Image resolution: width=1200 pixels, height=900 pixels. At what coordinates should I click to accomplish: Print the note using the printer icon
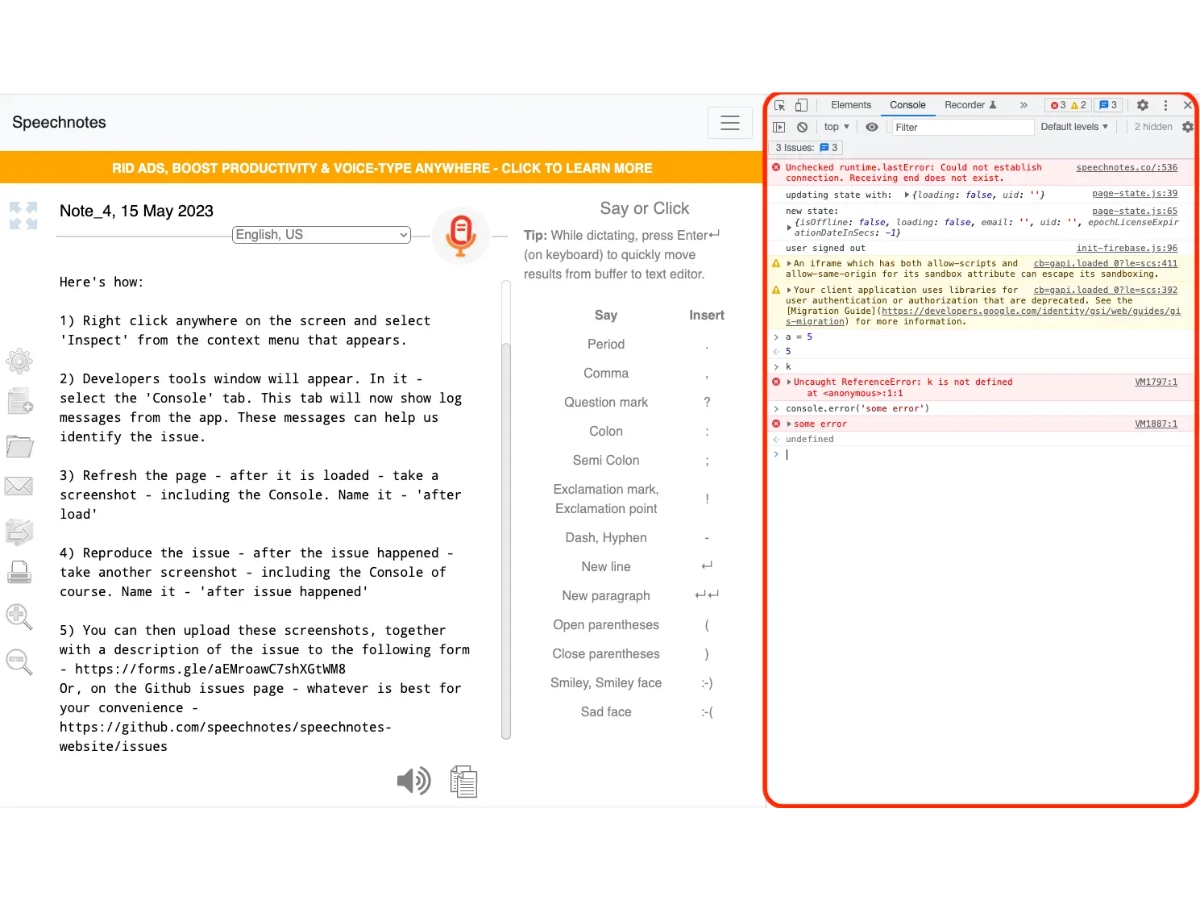[x=19, y=572]
